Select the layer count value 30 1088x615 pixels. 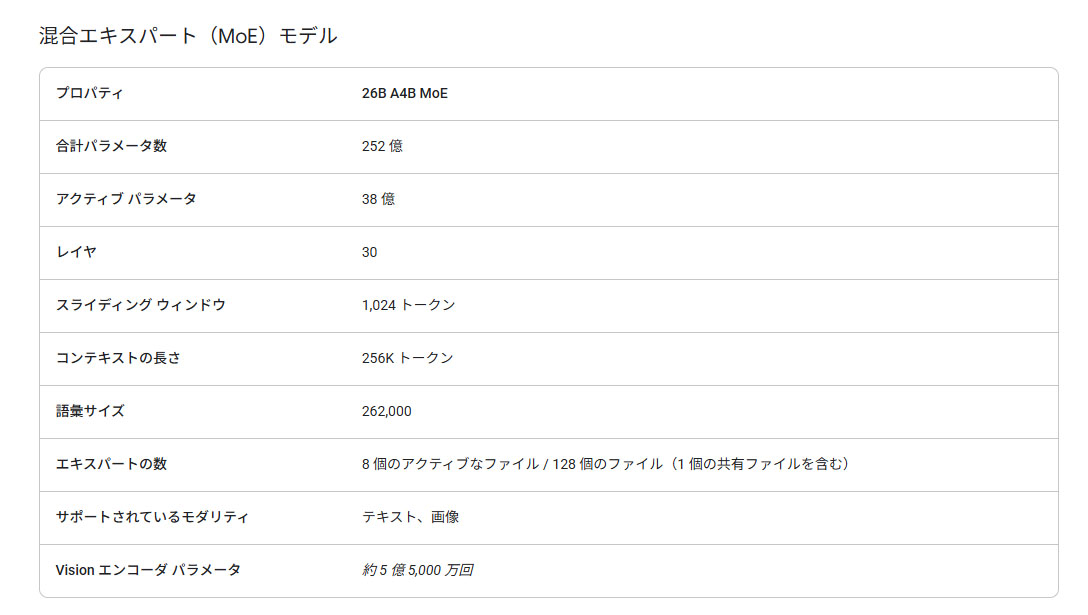(370, 252)
